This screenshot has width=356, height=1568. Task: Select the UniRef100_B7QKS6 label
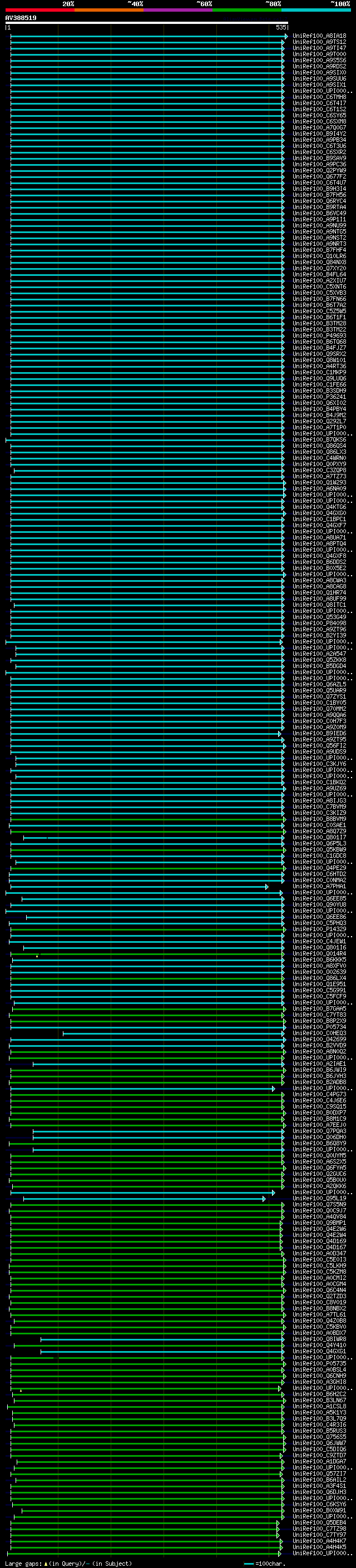319,439
